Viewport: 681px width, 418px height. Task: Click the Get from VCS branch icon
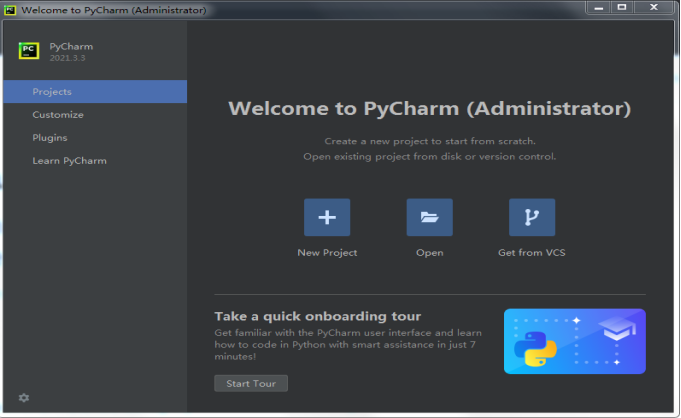tap(532, 217)
